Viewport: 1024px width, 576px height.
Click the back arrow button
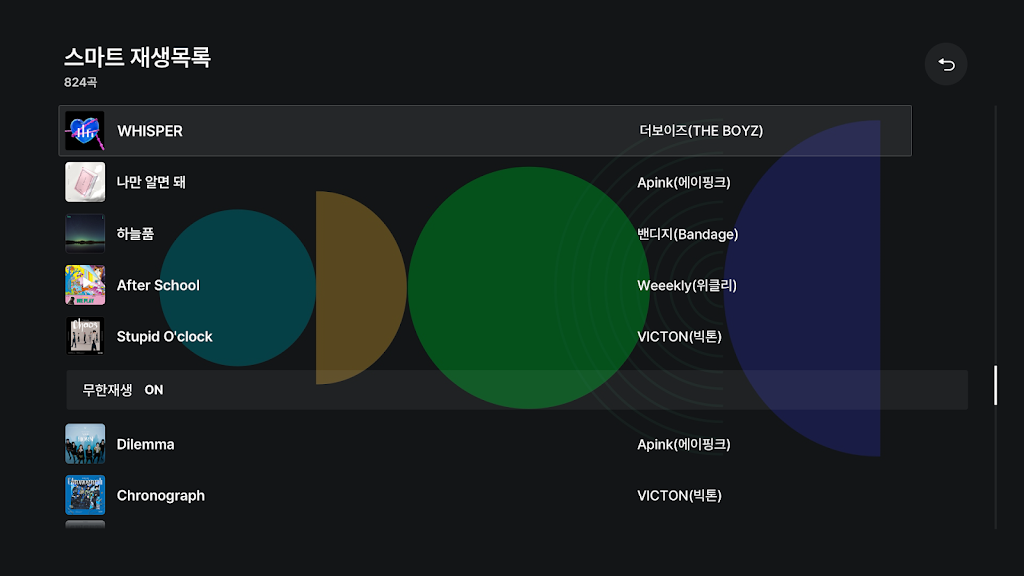pyautogui.click(x=946, y=65)
